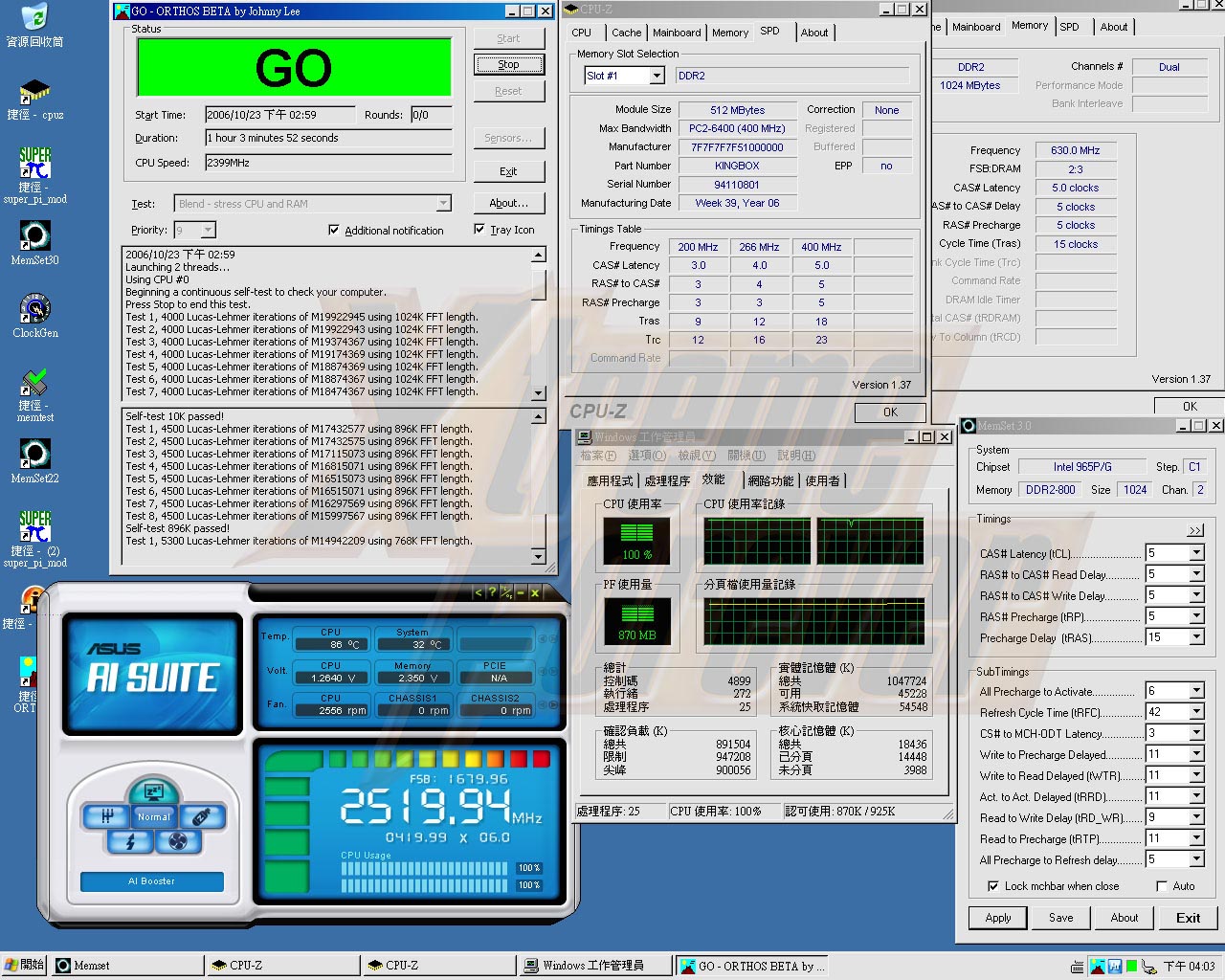Click the Stop button in Orthos

[508, 64]
